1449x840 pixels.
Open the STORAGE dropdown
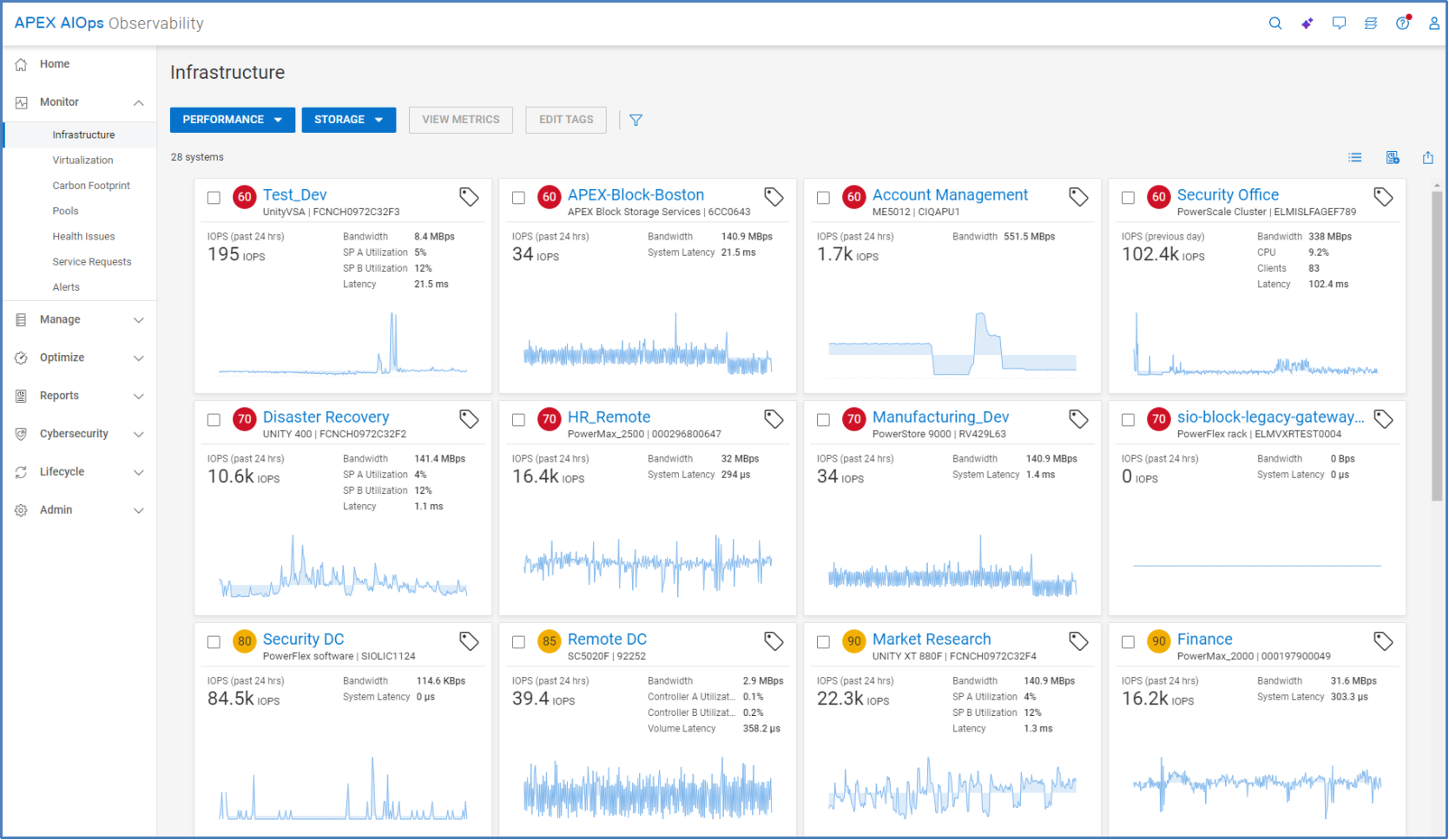(x=349, y=120)
